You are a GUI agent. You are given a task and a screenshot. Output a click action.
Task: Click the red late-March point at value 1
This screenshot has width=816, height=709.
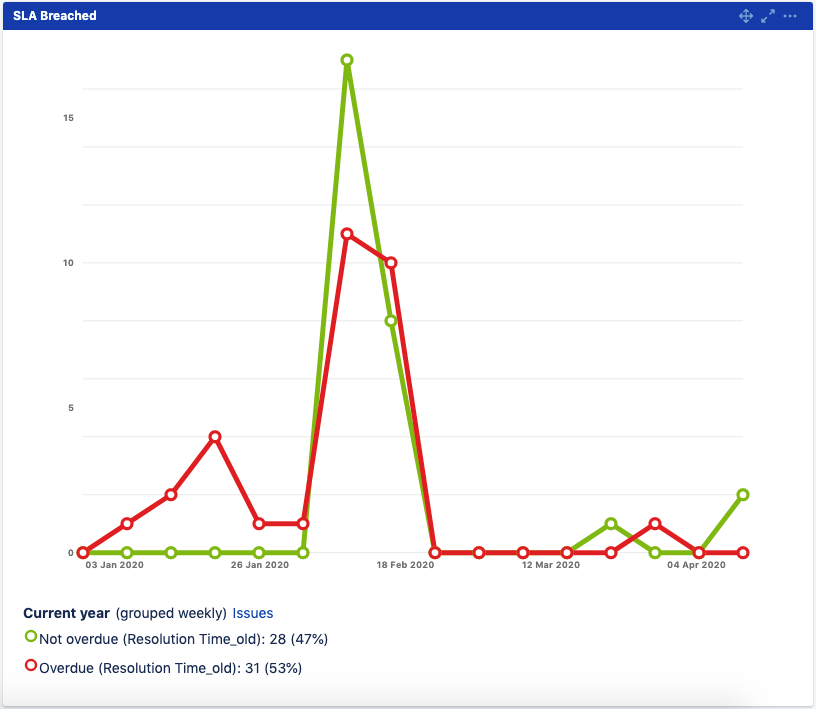point(655,524)
